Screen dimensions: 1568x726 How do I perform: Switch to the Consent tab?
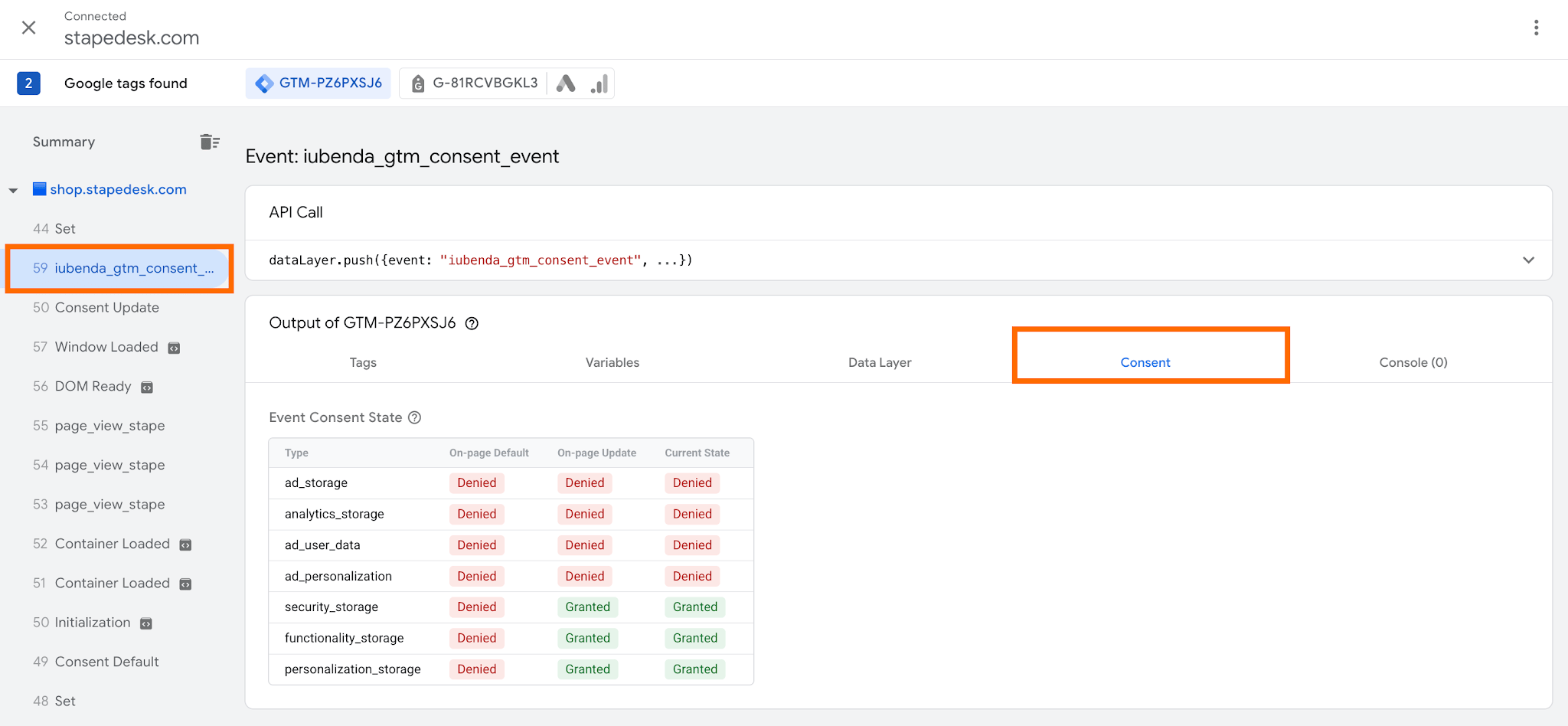(1145, 362)
